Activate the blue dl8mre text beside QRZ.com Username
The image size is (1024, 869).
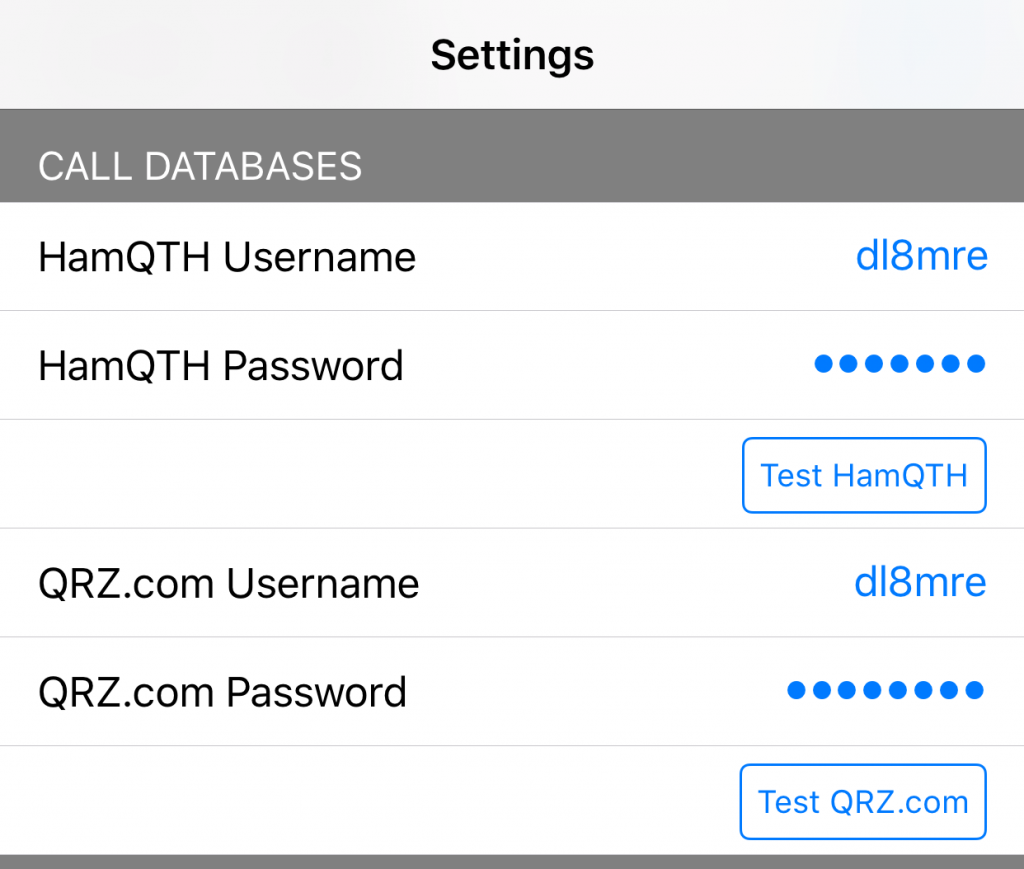[920, 582]
